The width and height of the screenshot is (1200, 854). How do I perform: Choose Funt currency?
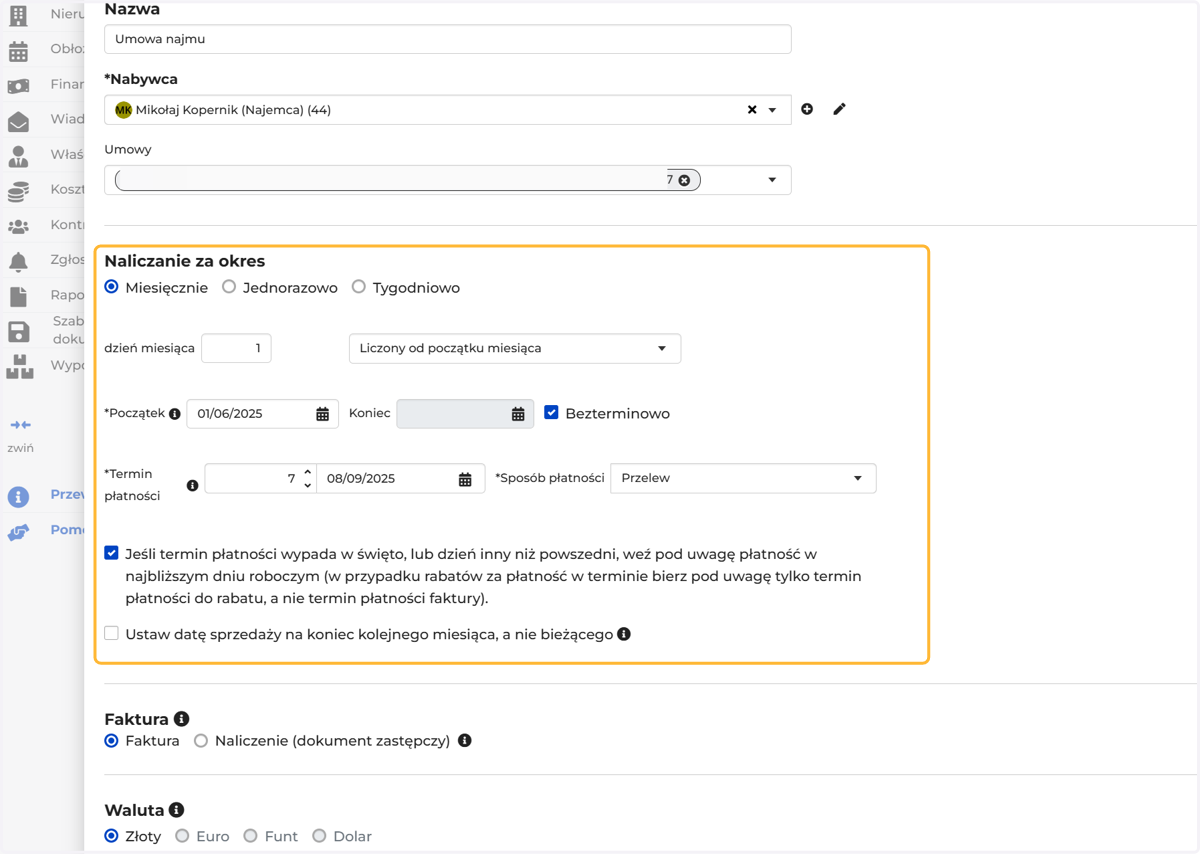click(x=250, y=836)
